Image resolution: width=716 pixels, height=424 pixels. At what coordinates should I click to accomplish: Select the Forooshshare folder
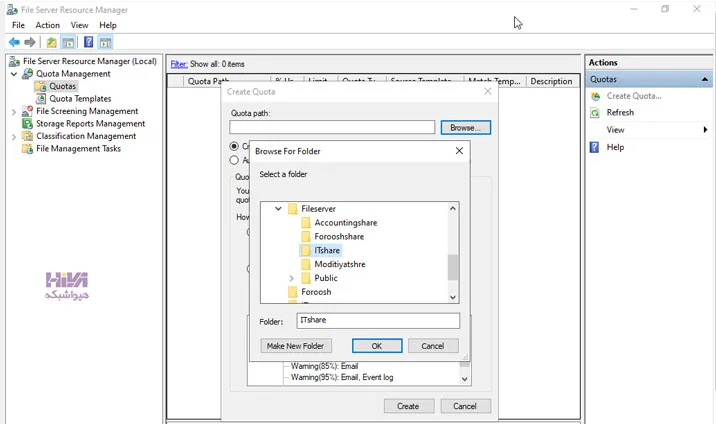coord(339,236)
